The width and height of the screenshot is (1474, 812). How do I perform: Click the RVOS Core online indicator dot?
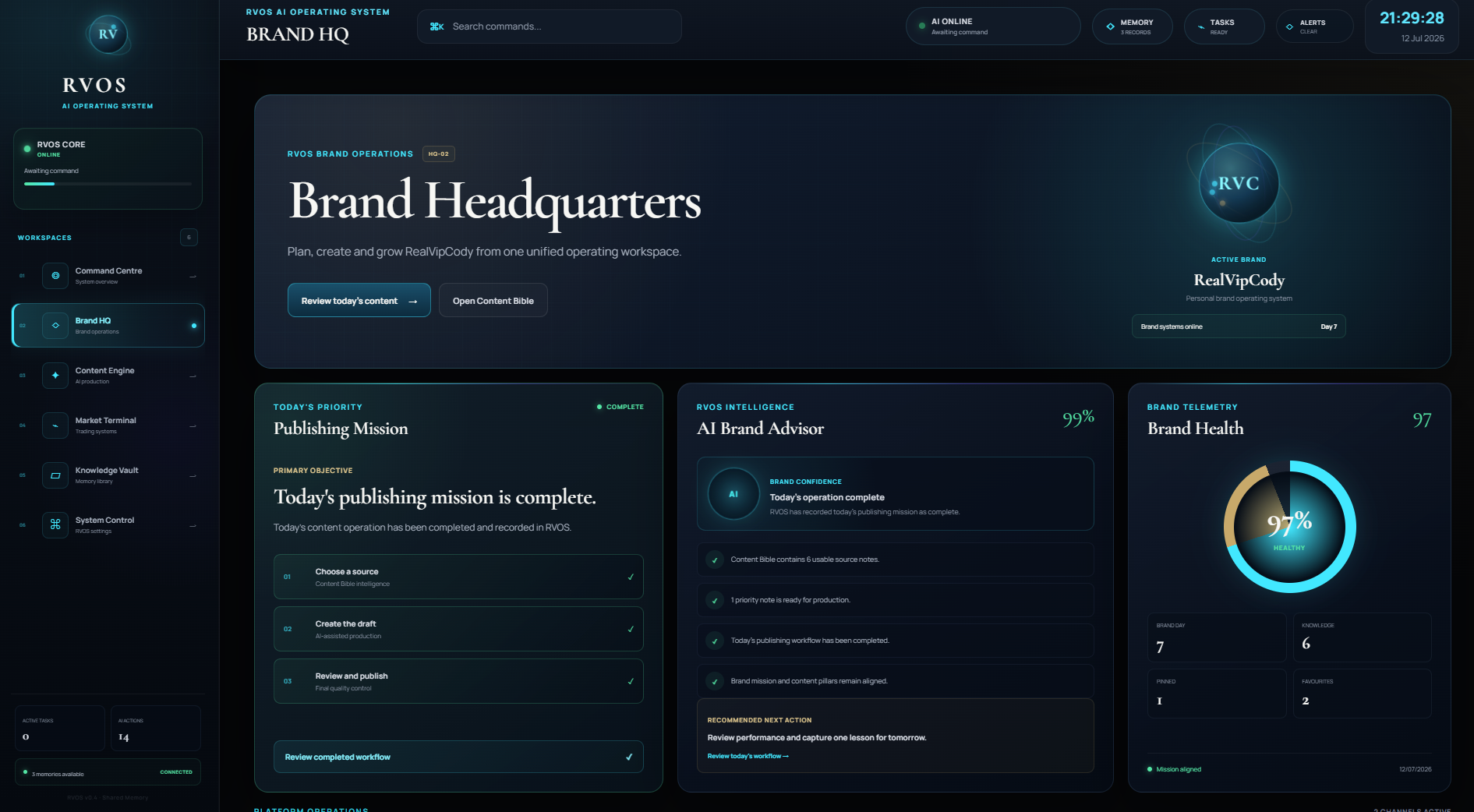pos(27,148)
